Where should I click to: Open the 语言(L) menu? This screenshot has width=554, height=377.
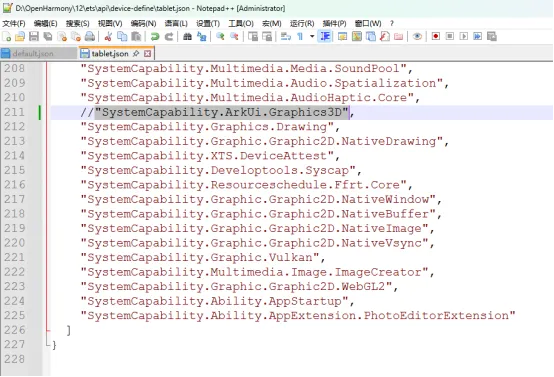coord(176,23)
